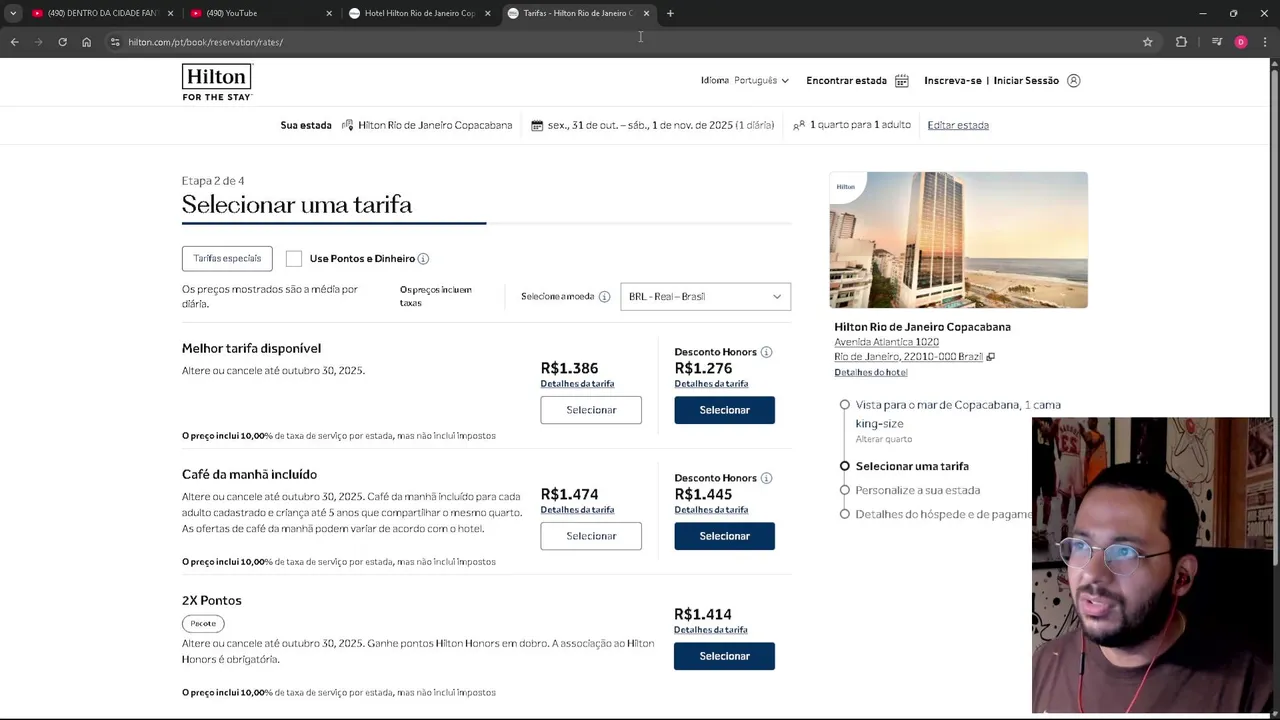Switch to the (490) YouTube tab
This screenshot has height=720, width=1280.
point(261,13)
